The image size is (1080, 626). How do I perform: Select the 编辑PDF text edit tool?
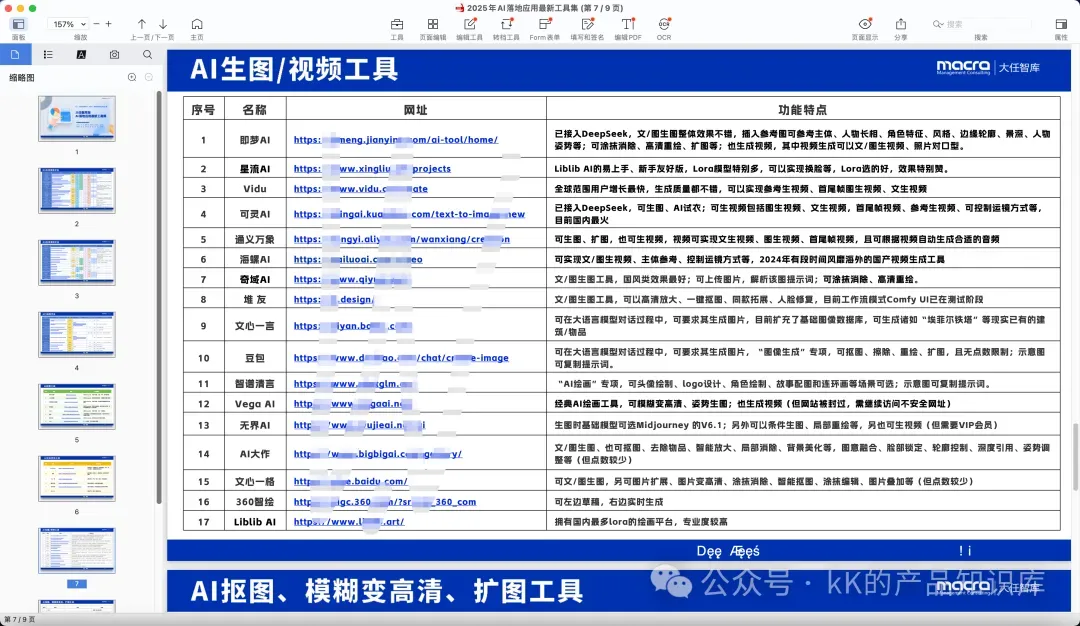click(x=628, y=24)
